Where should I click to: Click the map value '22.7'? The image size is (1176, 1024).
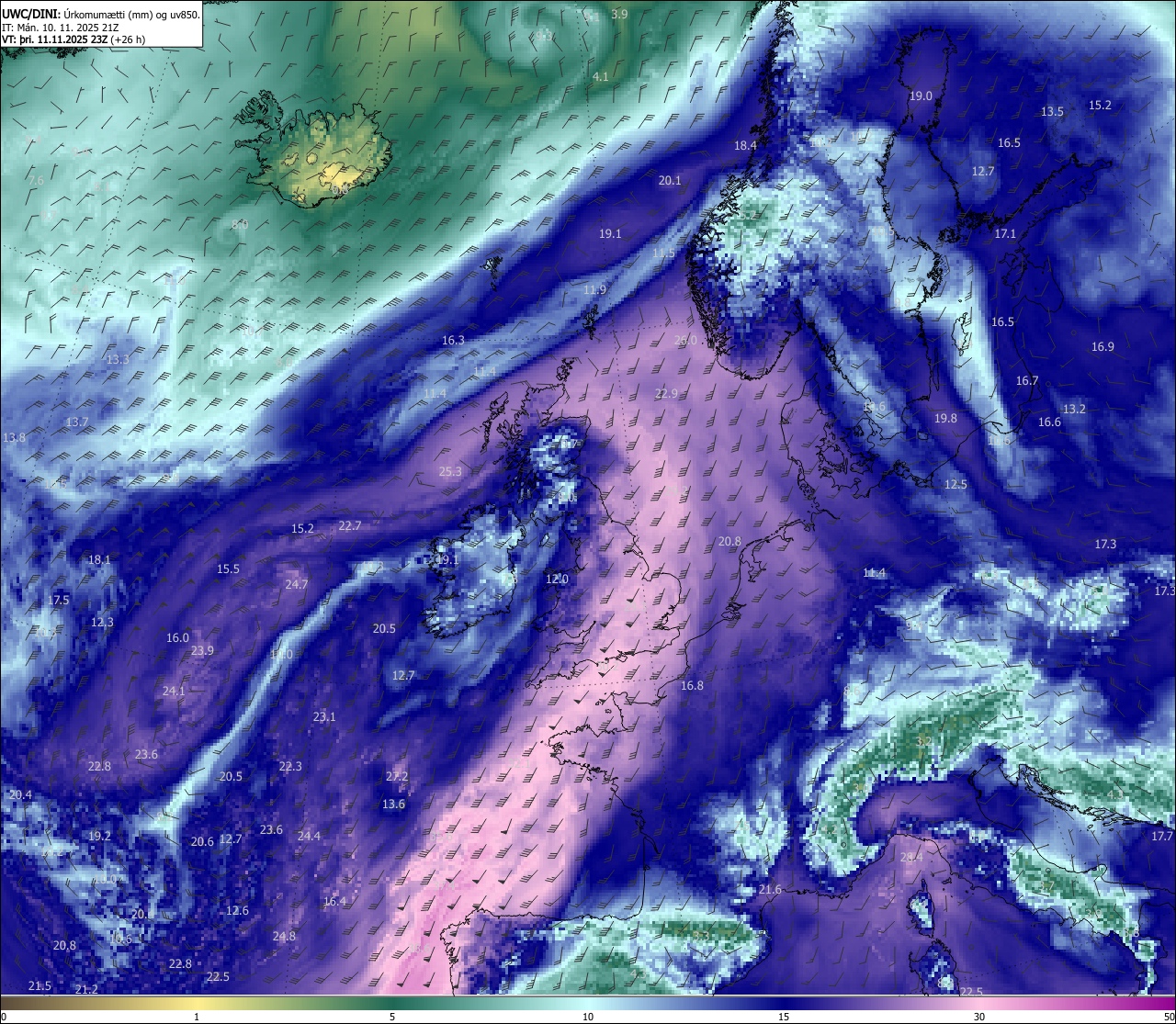(350, 525)
